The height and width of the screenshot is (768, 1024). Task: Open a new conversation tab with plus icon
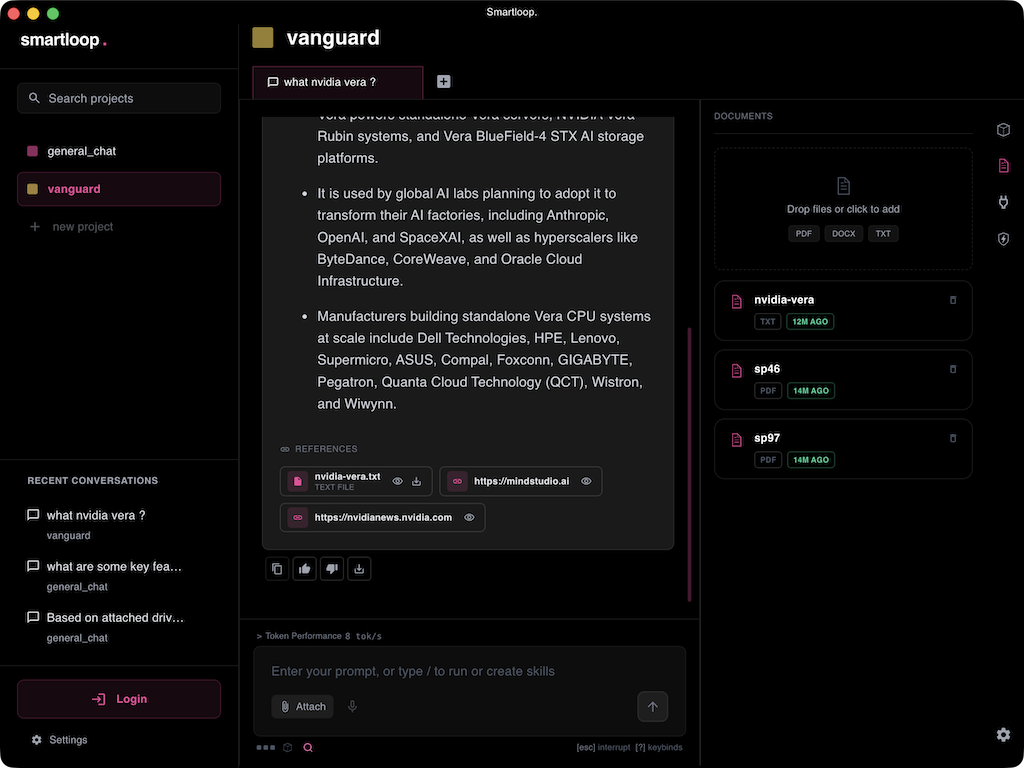tap(443, 82)
